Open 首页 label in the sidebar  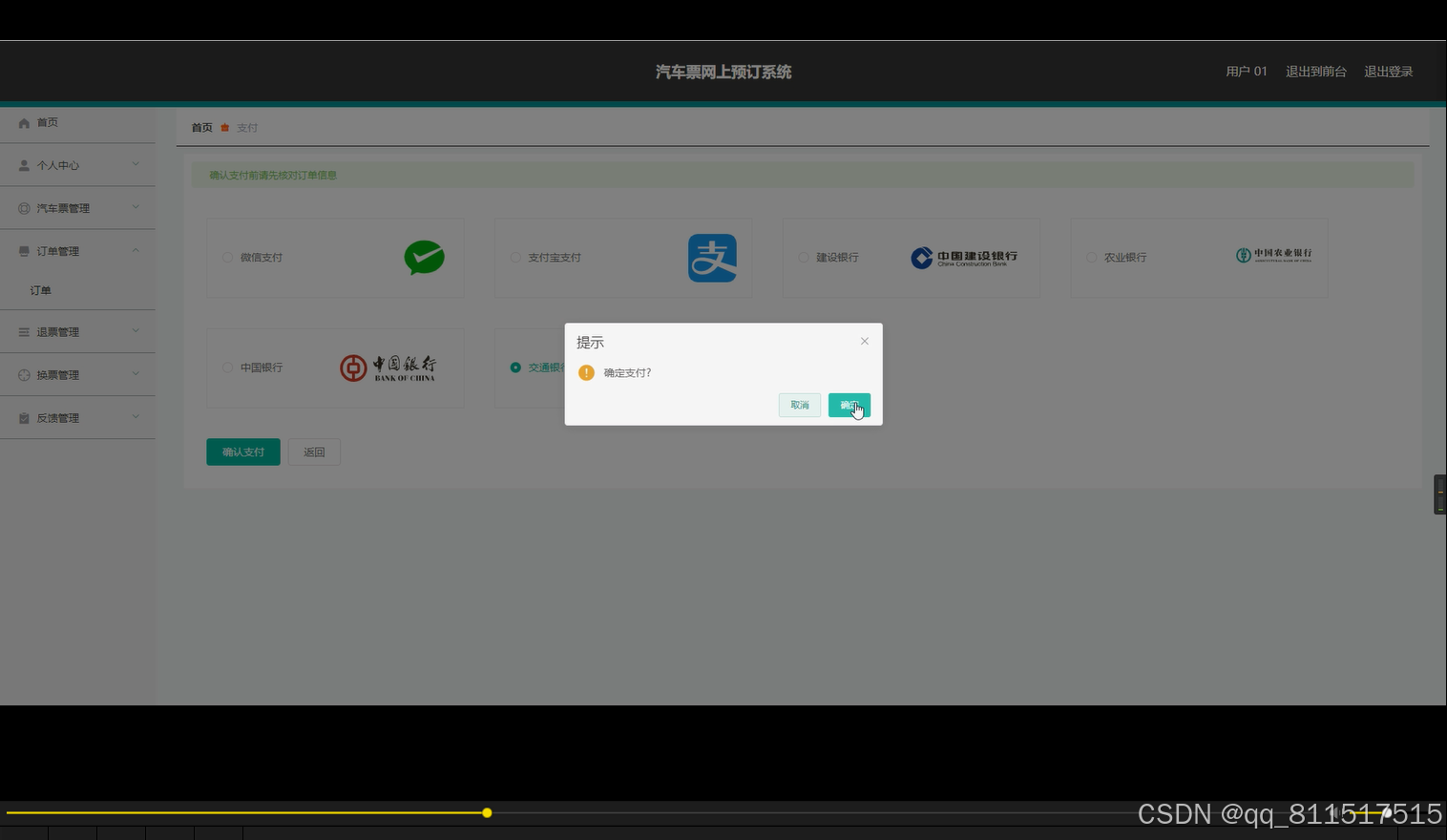(x=48, y=123)
